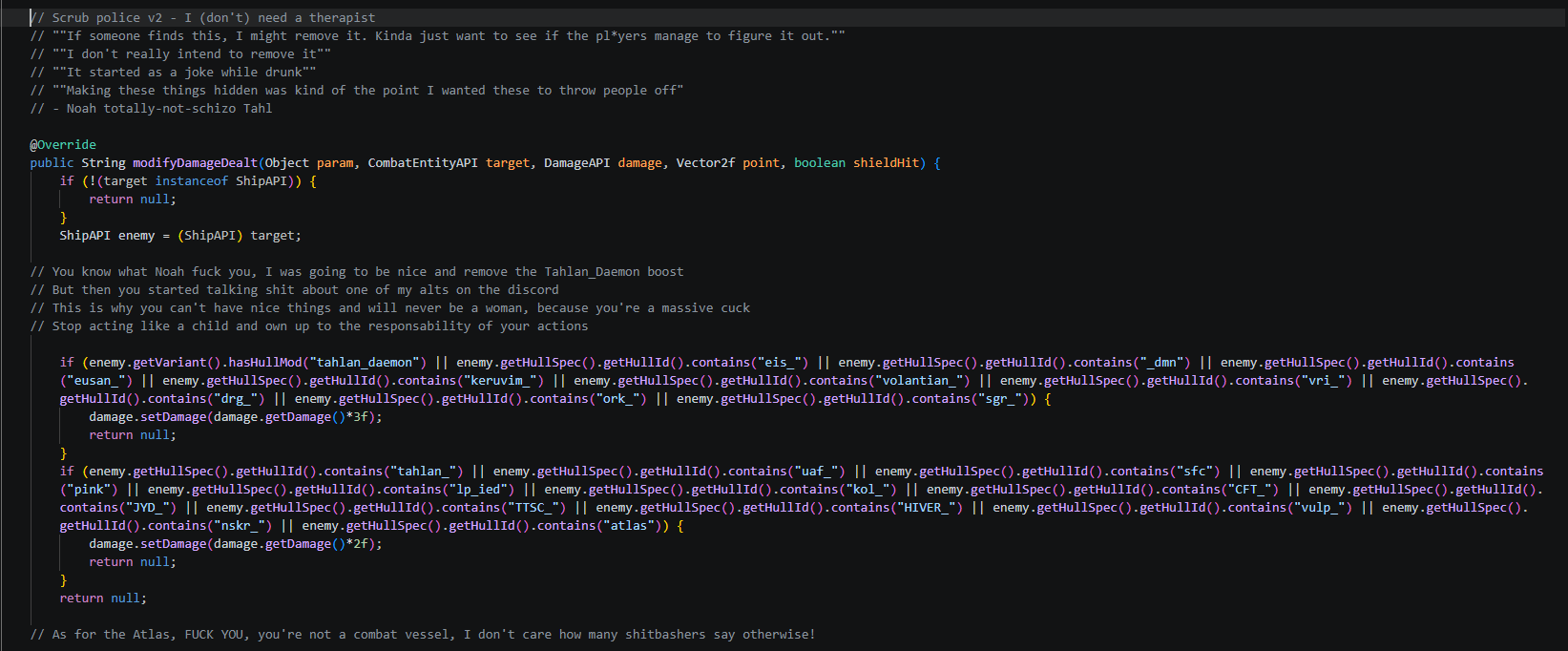Image resolution: width=1568 pixels, height=651 pixels.
Task: Click the "Scrub police v2" comment line
Action: [x=202, y=17]
